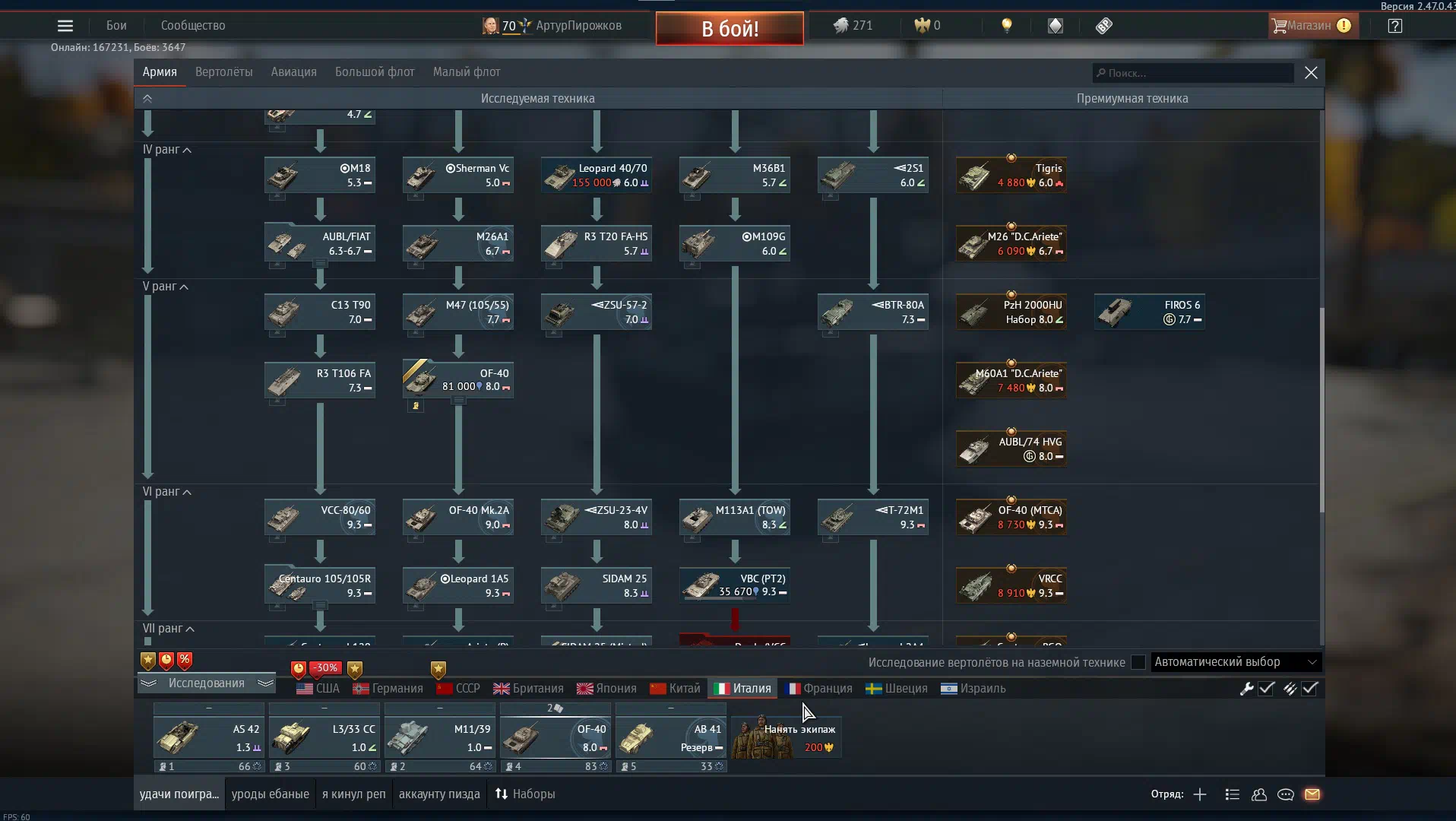
Task: Hire a crew with Нанять экипаж
Action: coord(787,737)
